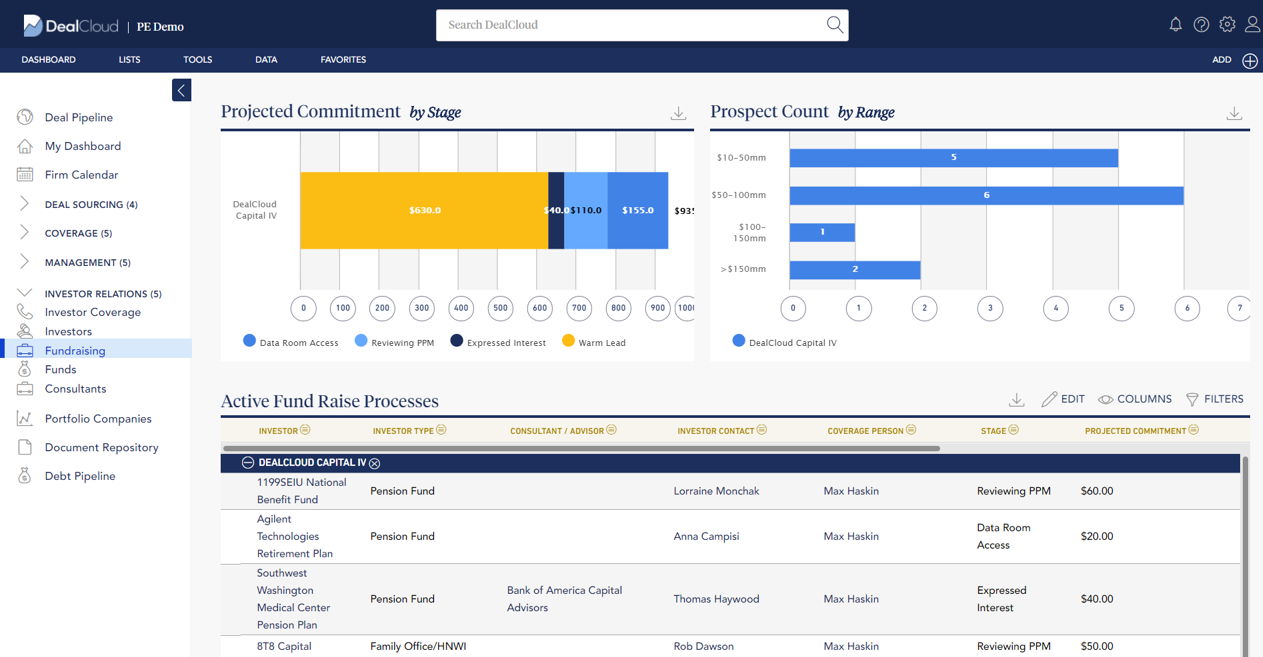Click the Edit pencil icon

[1049, 399]
